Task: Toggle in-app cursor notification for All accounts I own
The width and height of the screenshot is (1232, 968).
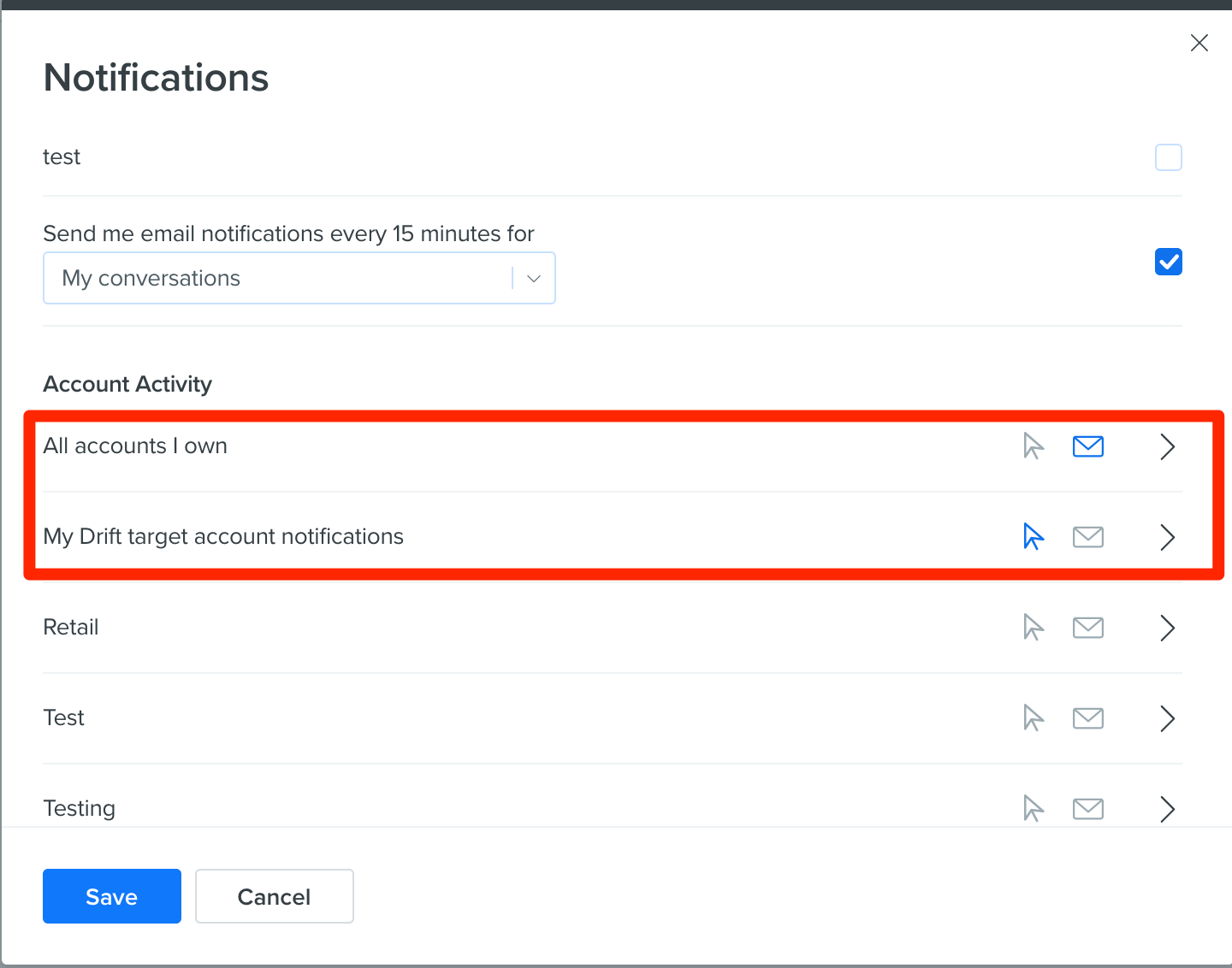Action: pyautogui.click(x=1034, y=446)
